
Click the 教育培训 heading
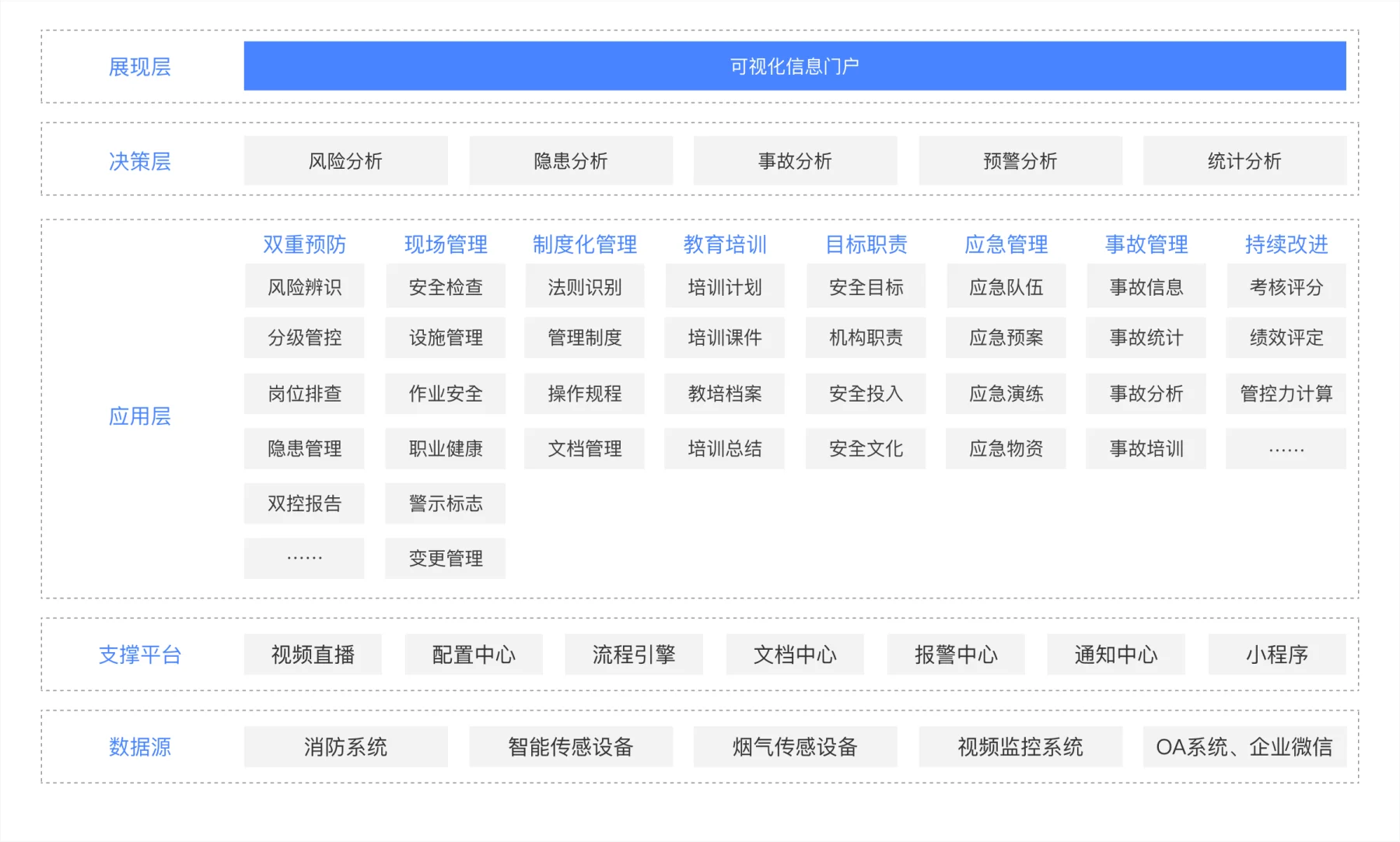(725, 244)
